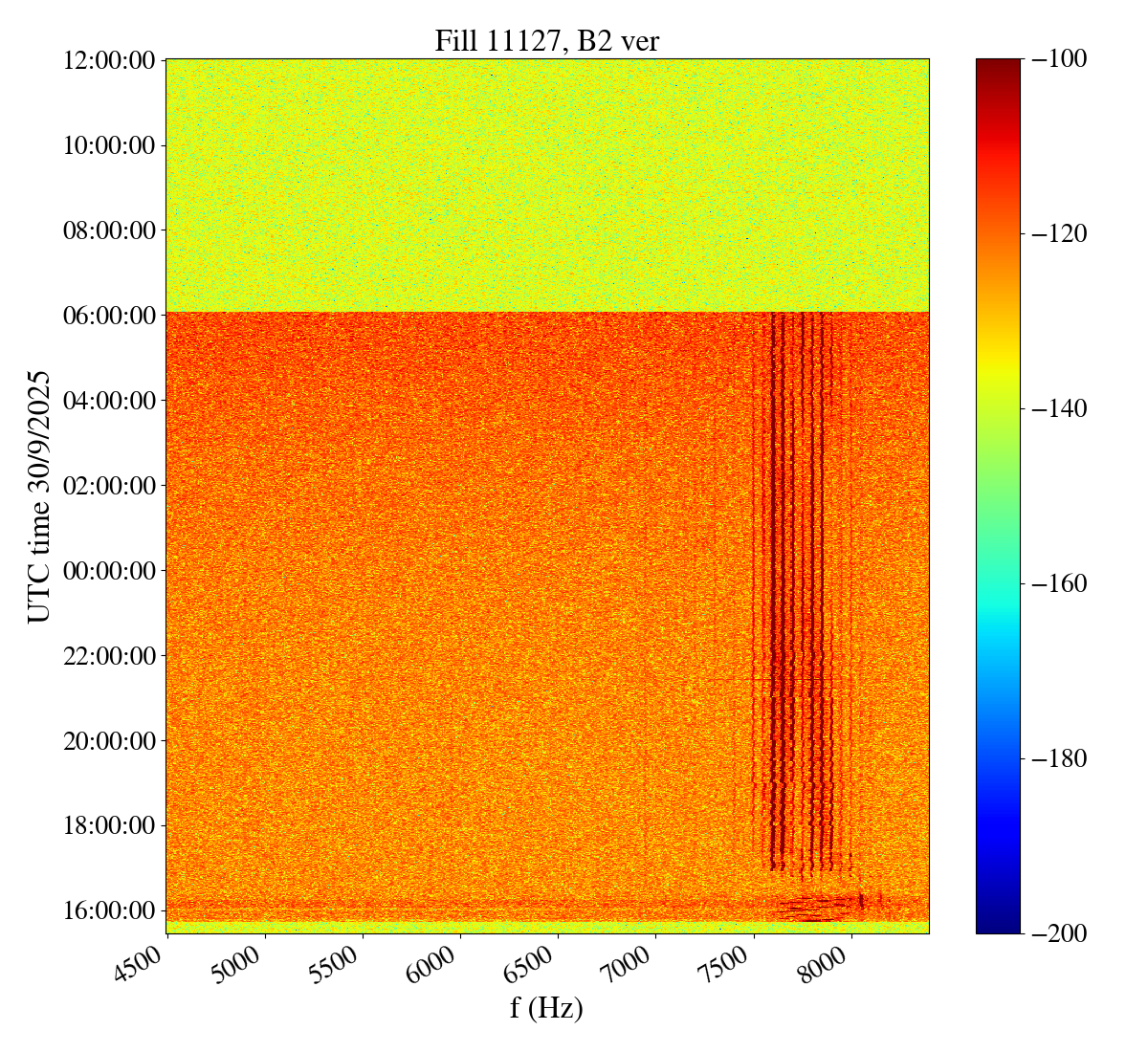
Task: Click the 00:00:00 time tick label
Action: pyautogui.click(x=109, y=571)
